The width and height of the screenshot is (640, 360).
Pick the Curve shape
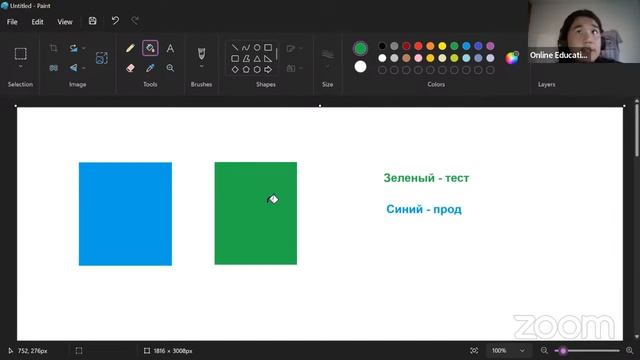point(246,48)
